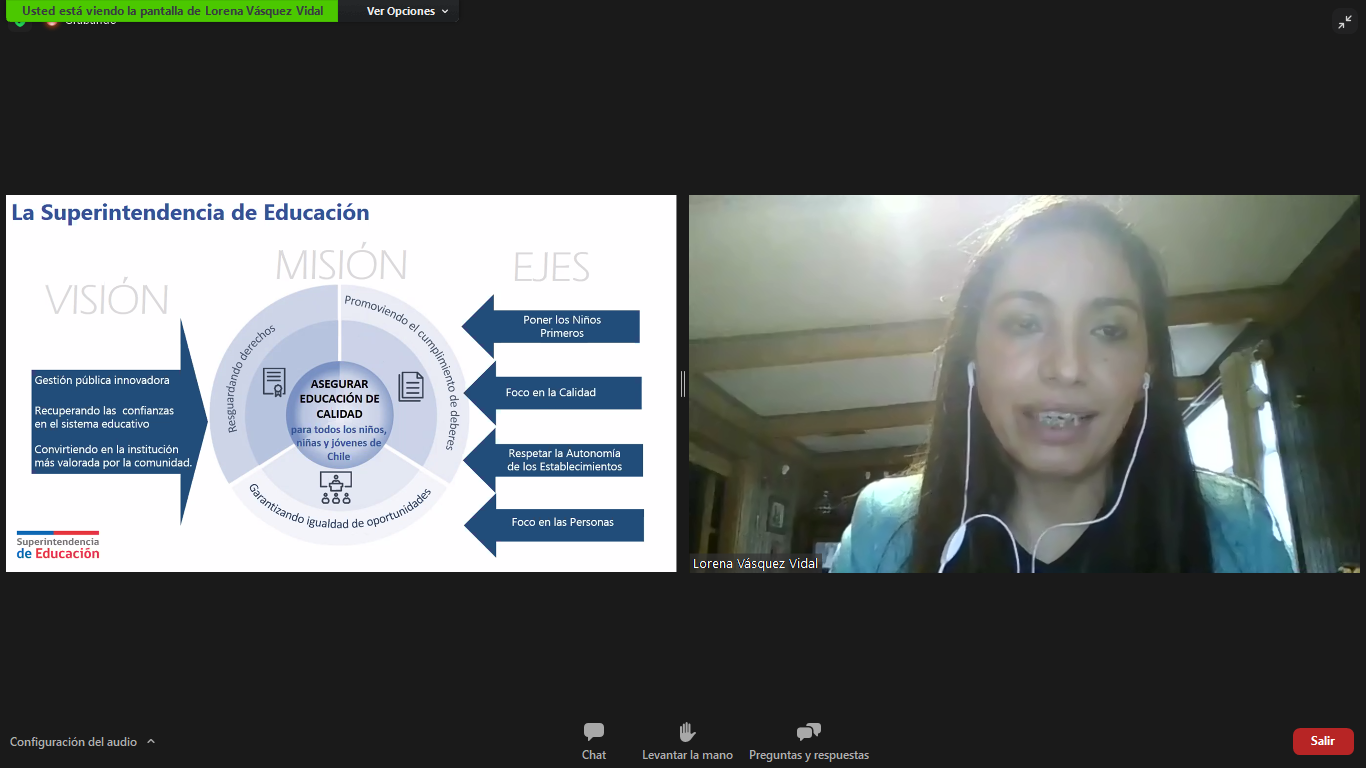Click the divider handle between slide and video
Screen dimensions: 1366x768
(x=683, y=383)
